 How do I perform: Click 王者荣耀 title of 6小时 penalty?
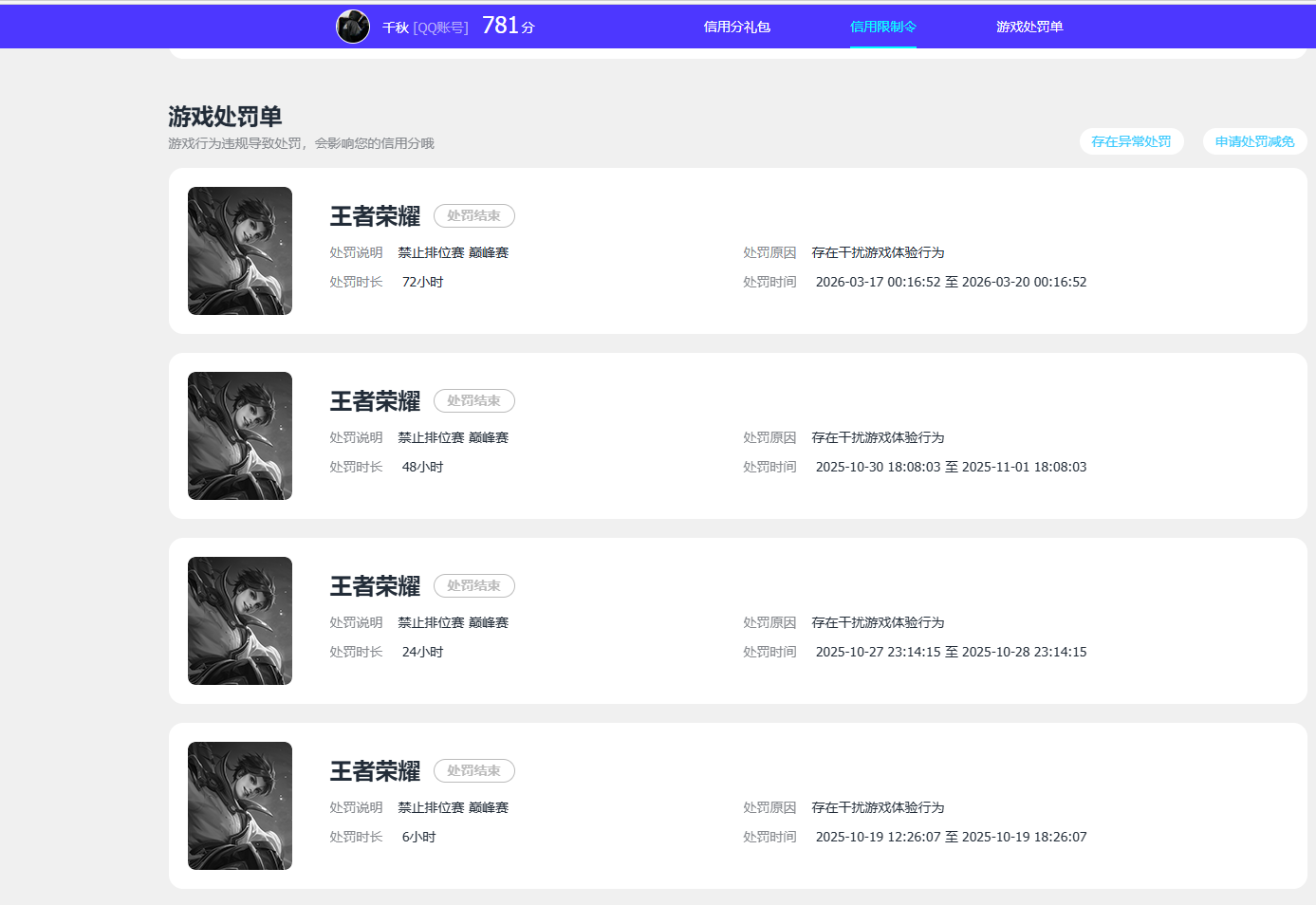coord(375,771)
